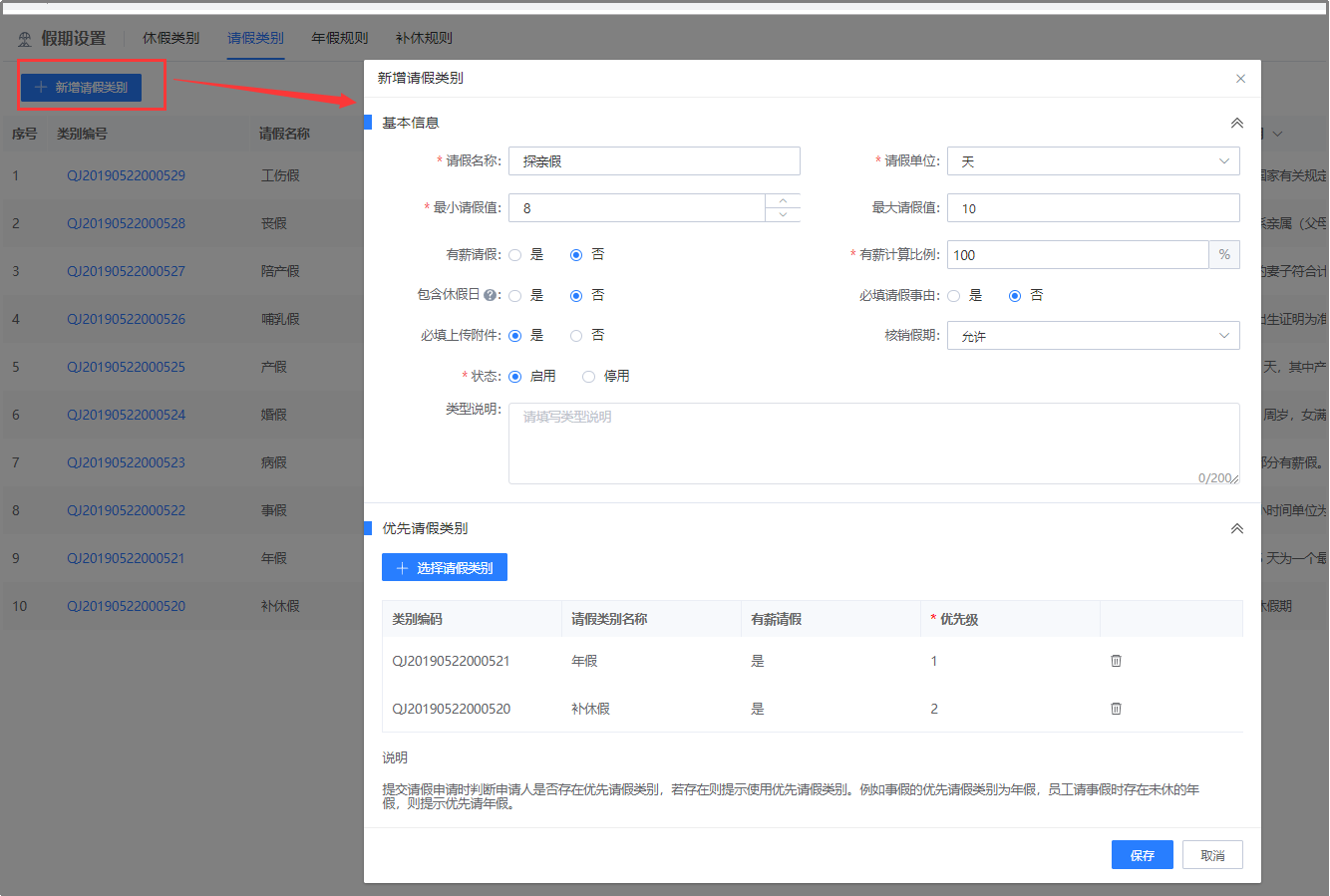1330x896 pixels.
Task: Click into the 类型说明 text area
Action: point(872,444)
